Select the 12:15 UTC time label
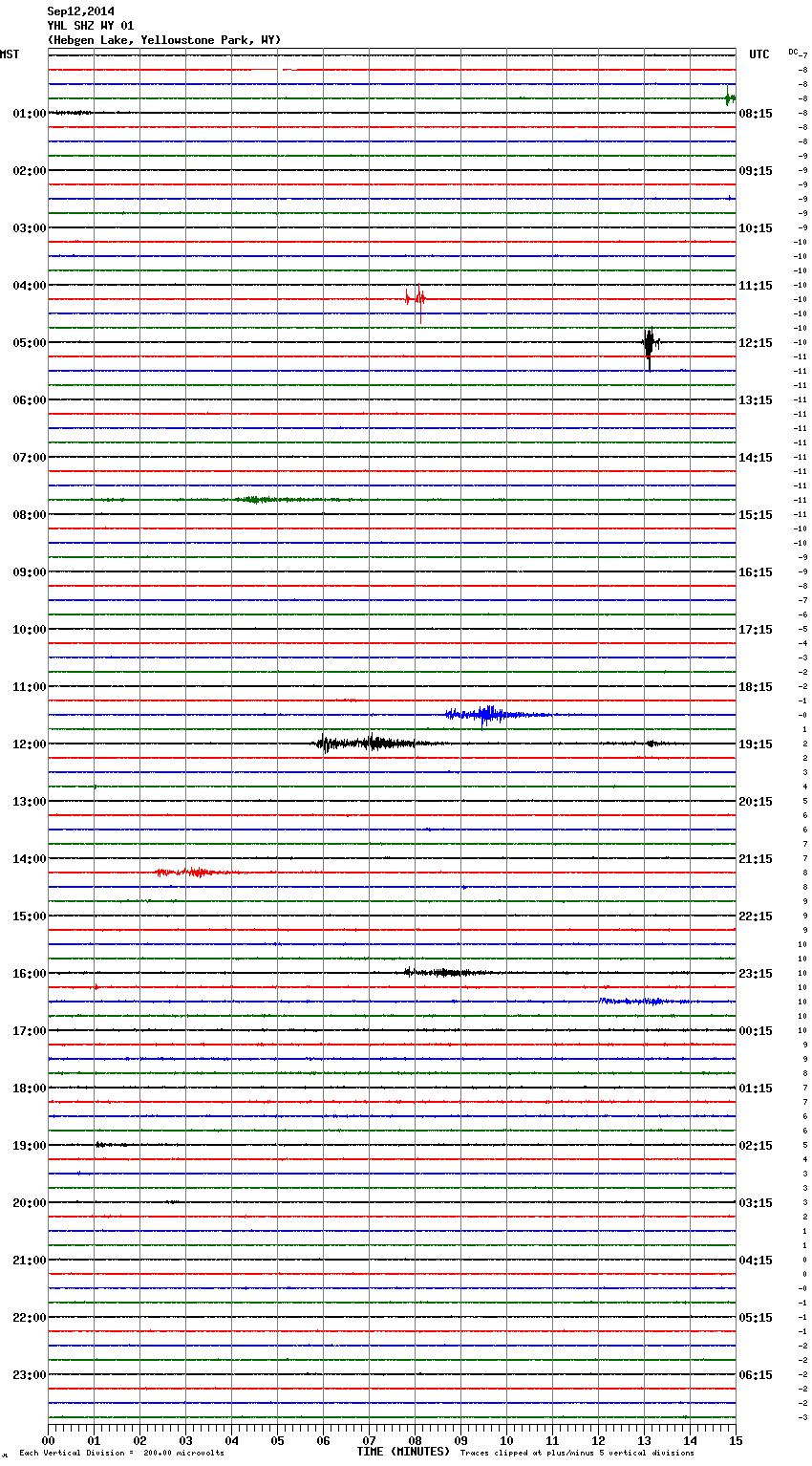This screenshot has width=812, height=1466. point(756,343)
